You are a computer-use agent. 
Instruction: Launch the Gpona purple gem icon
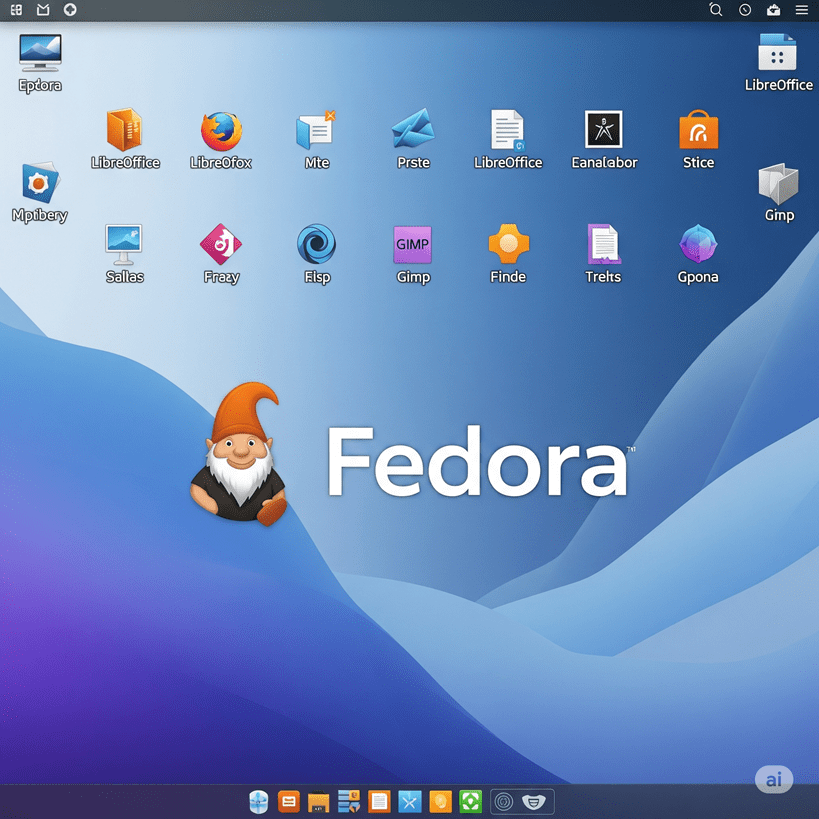(x=698, y=243)
